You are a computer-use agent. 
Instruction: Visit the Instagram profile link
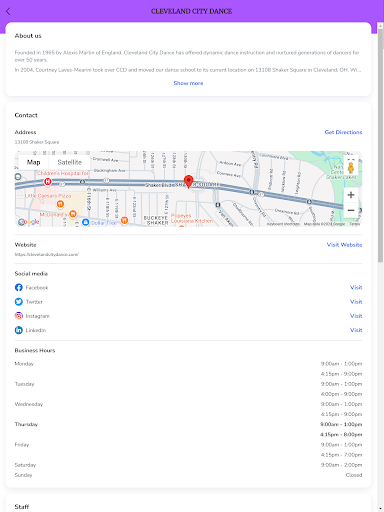tap(356, 316)
